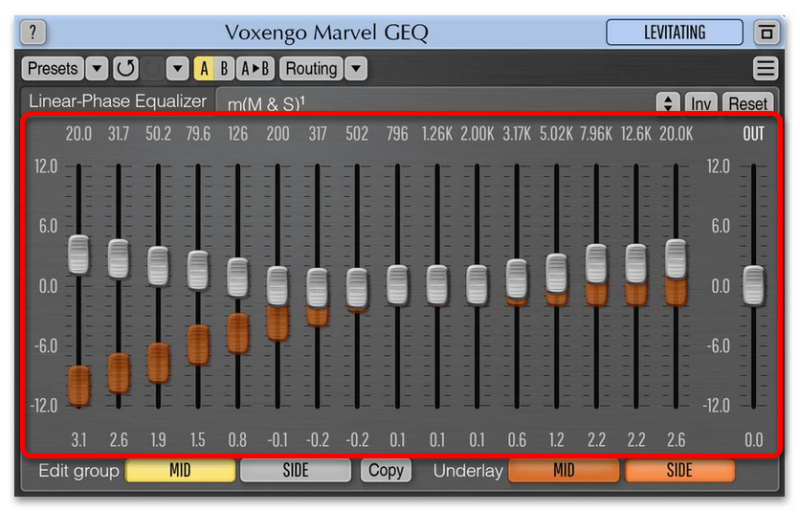Click the 2.6 gain value under 20.0K band

click(676, 440)
